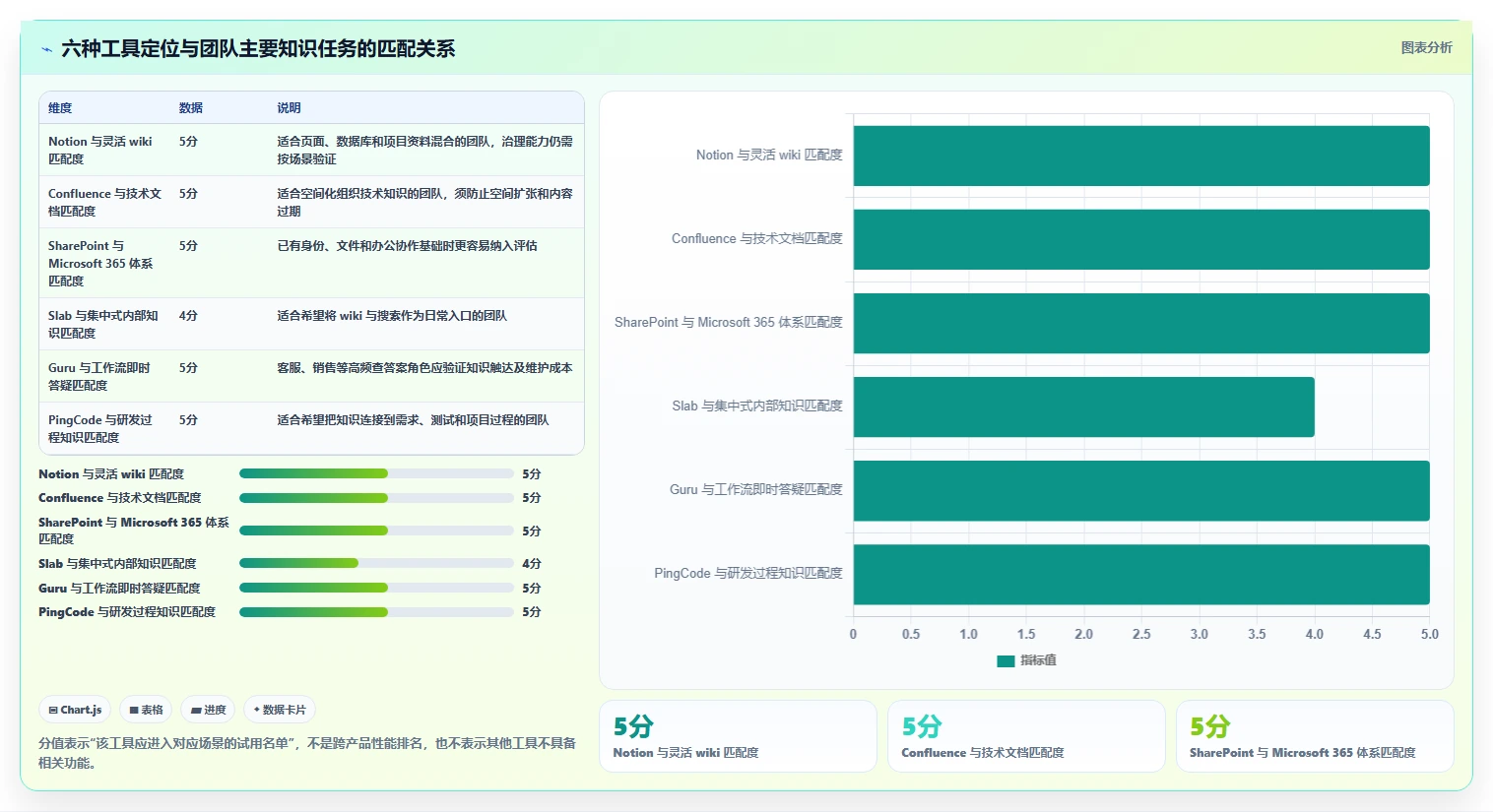Click the footnote text starting 分值表示
This screenshot has height=812, width=1493.
pyautogui.click(x=307, y=753)
